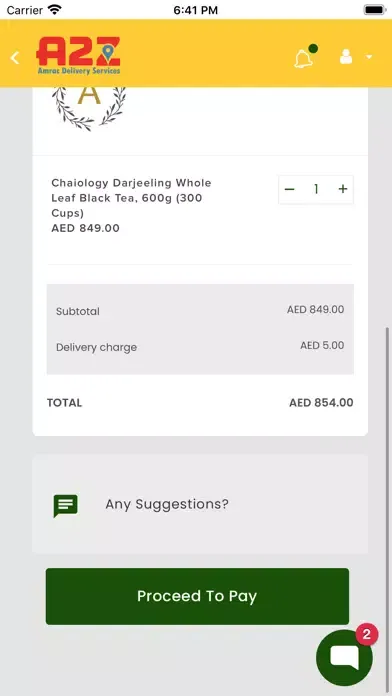Decrease tea quantity with minus button
Image resolution: width=392 pixels, height=696 pixels.
pyautogui.click(x=289, y=190)
